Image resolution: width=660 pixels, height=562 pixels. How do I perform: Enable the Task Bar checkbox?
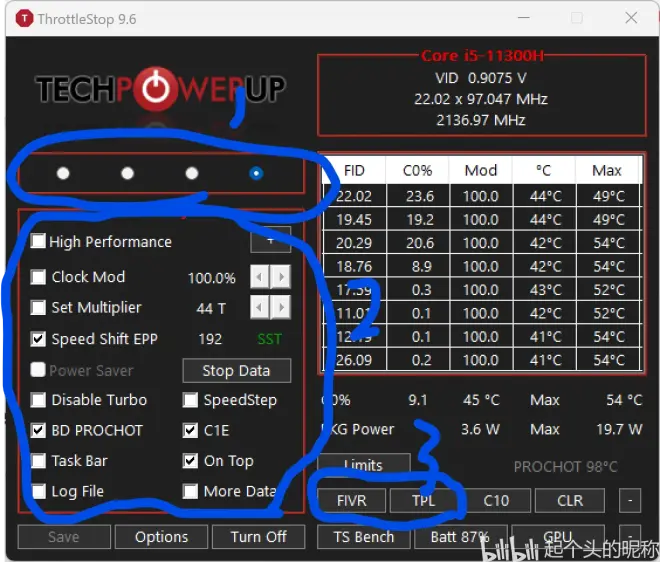38,461
